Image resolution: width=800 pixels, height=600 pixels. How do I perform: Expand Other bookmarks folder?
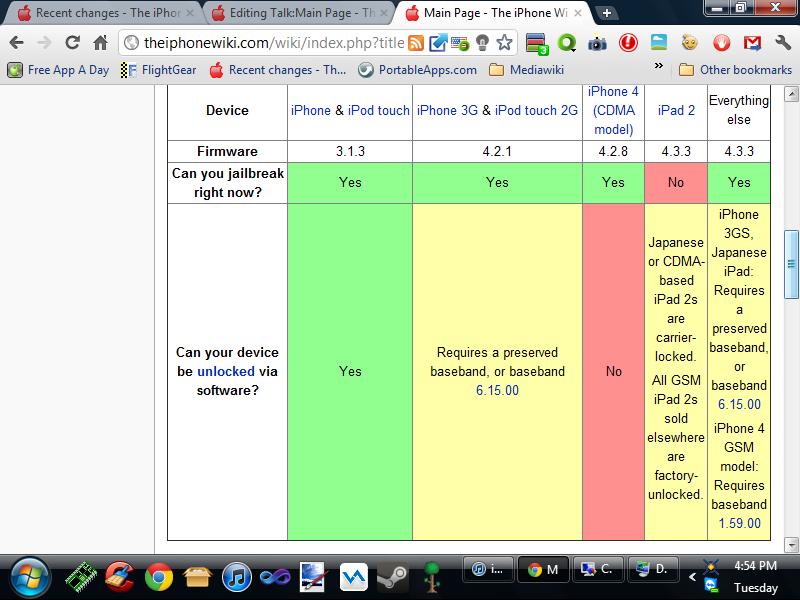(x=735, y=70)
